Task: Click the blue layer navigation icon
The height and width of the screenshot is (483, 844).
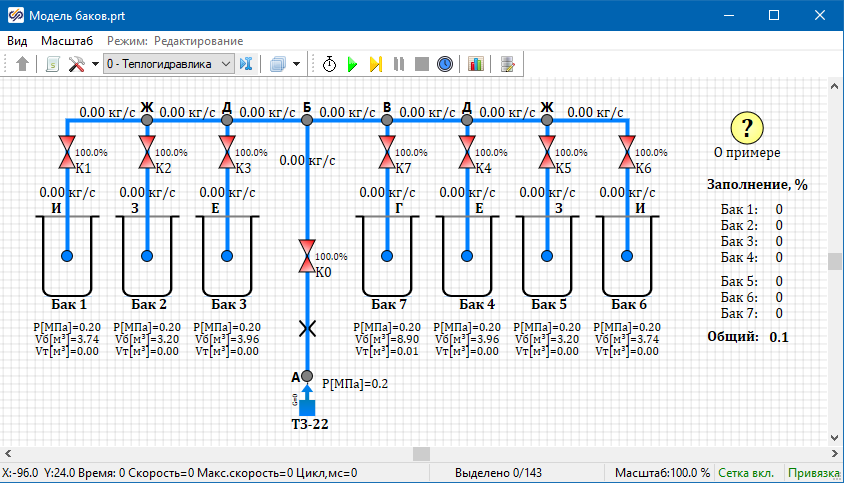Action: [246, 64]
